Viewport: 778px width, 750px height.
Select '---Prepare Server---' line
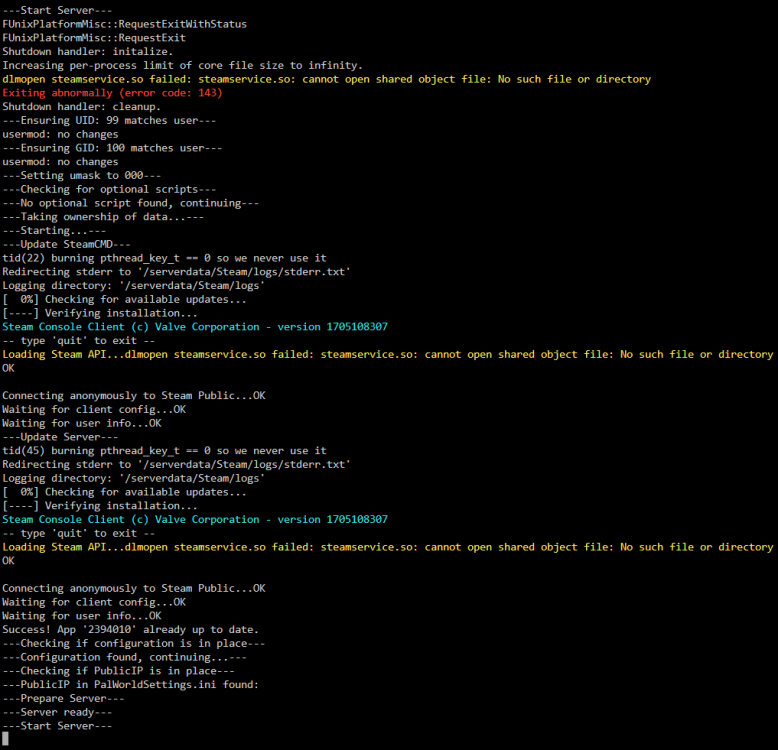[x=63, y=698]
